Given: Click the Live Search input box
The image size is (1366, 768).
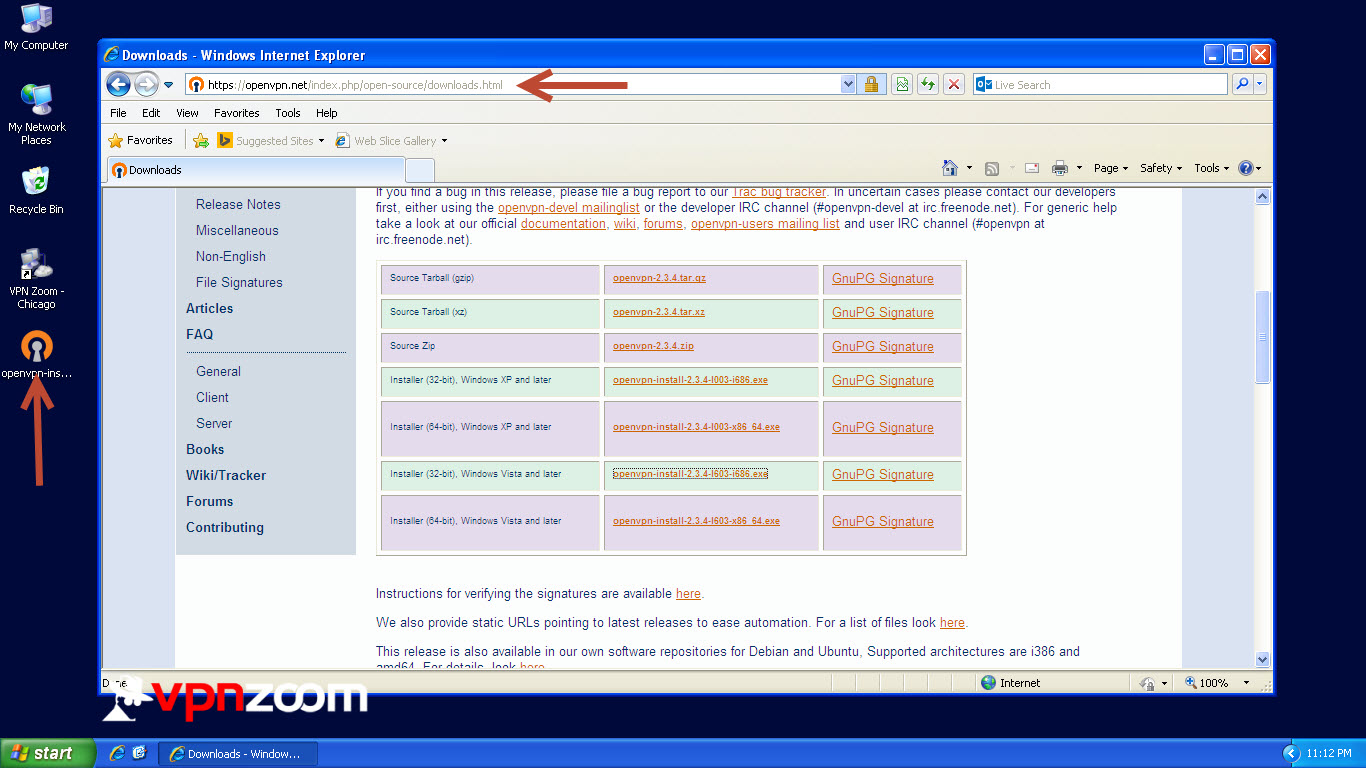Looking at the screenshot, I should point(1100,85).
